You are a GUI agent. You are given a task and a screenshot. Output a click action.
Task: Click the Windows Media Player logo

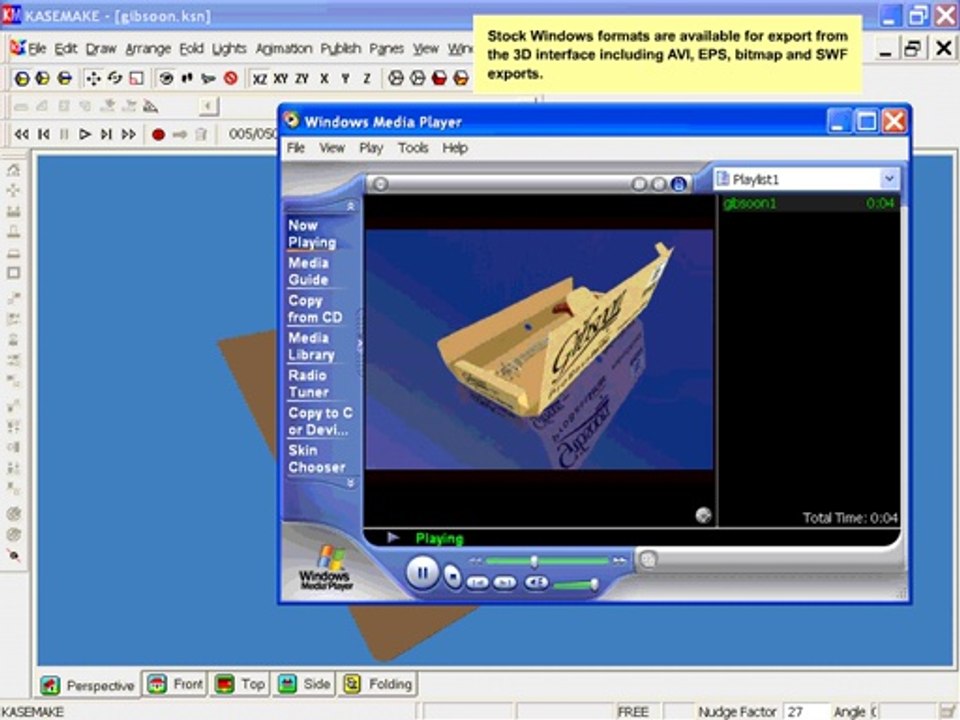coord(326,568)
